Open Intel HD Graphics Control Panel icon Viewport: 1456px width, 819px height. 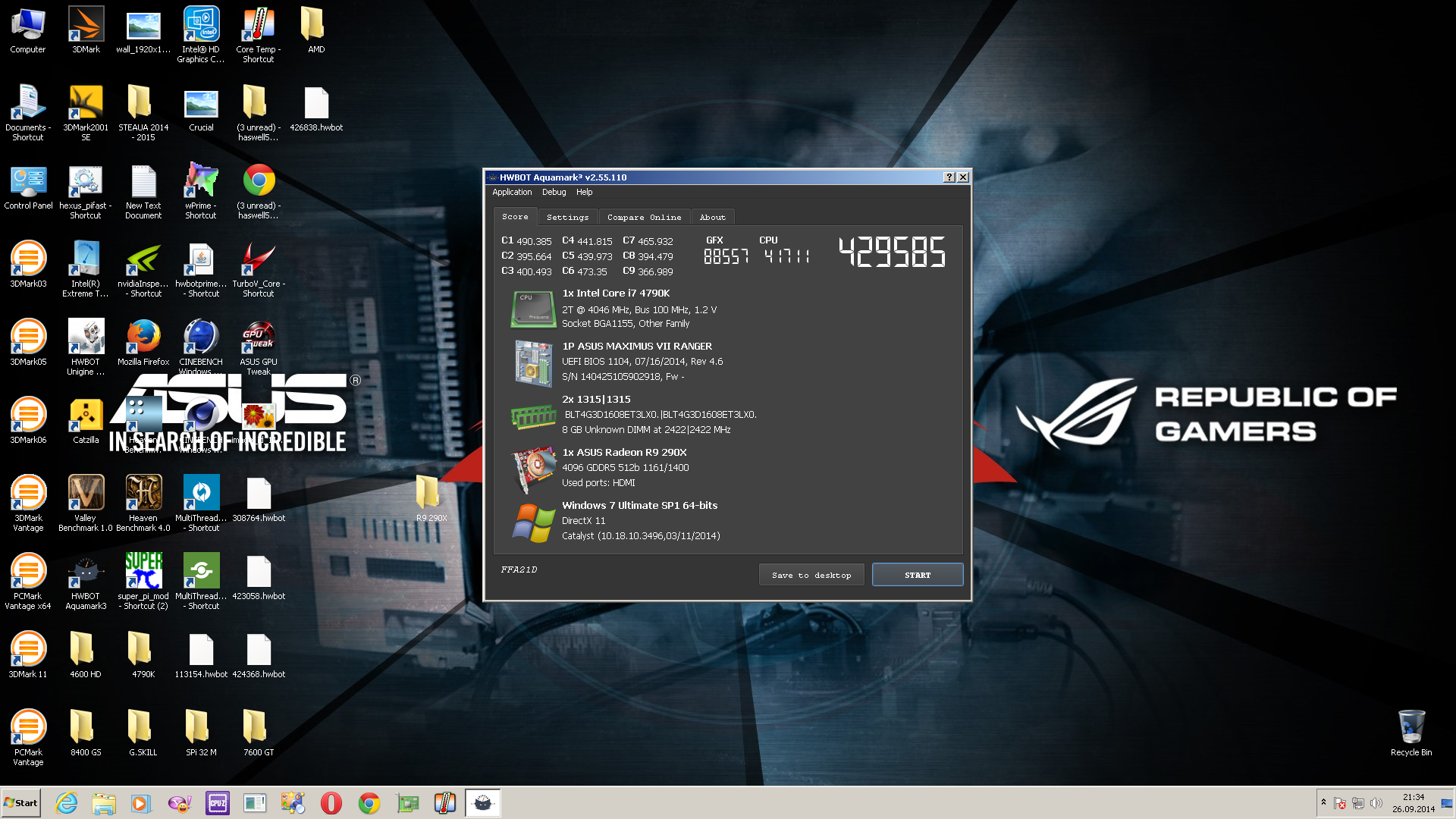pyautogui.click(x=201, y=34)
